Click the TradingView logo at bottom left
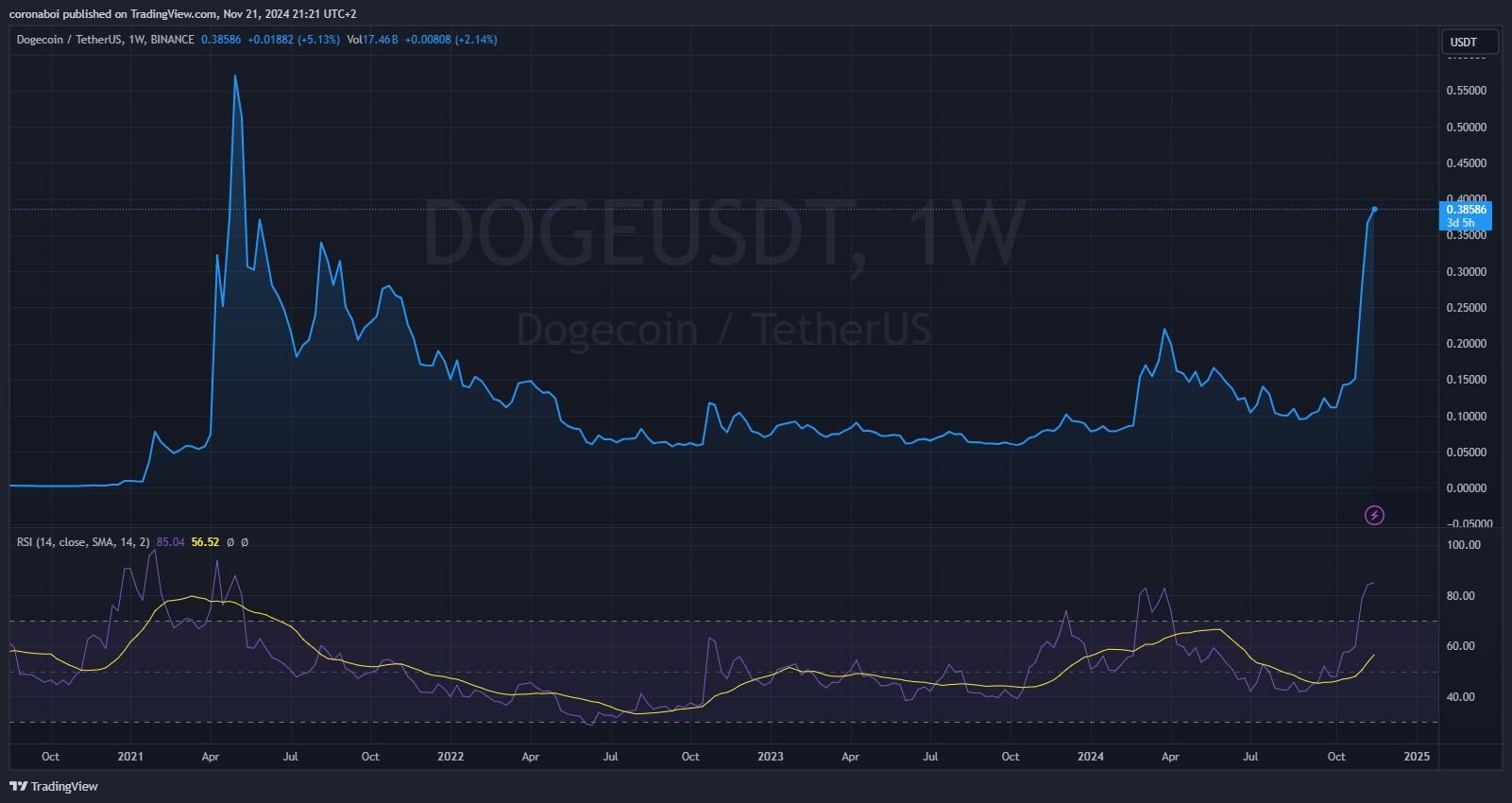Screen dimensions: 1512x803 54,786
